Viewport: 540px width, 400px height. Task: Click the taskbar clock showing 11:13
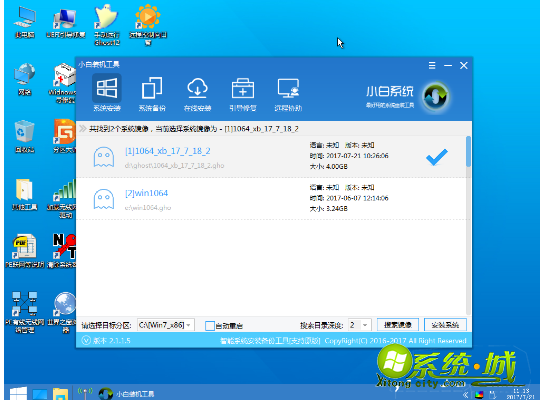(521, 394)
